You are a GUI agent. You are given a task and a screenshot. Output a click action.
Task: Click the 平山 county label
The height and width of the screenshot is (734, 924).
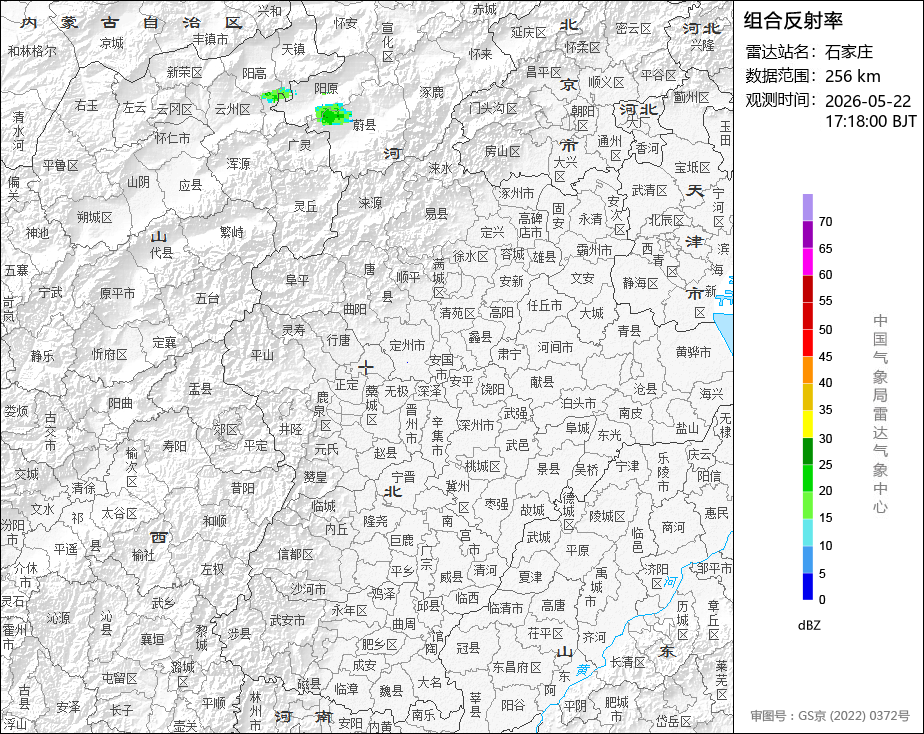coord(262,355)
